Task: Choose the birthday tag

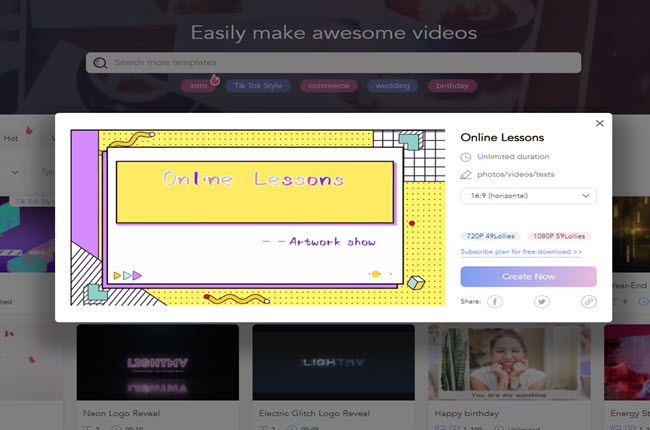Action: [x=452, y=86]
